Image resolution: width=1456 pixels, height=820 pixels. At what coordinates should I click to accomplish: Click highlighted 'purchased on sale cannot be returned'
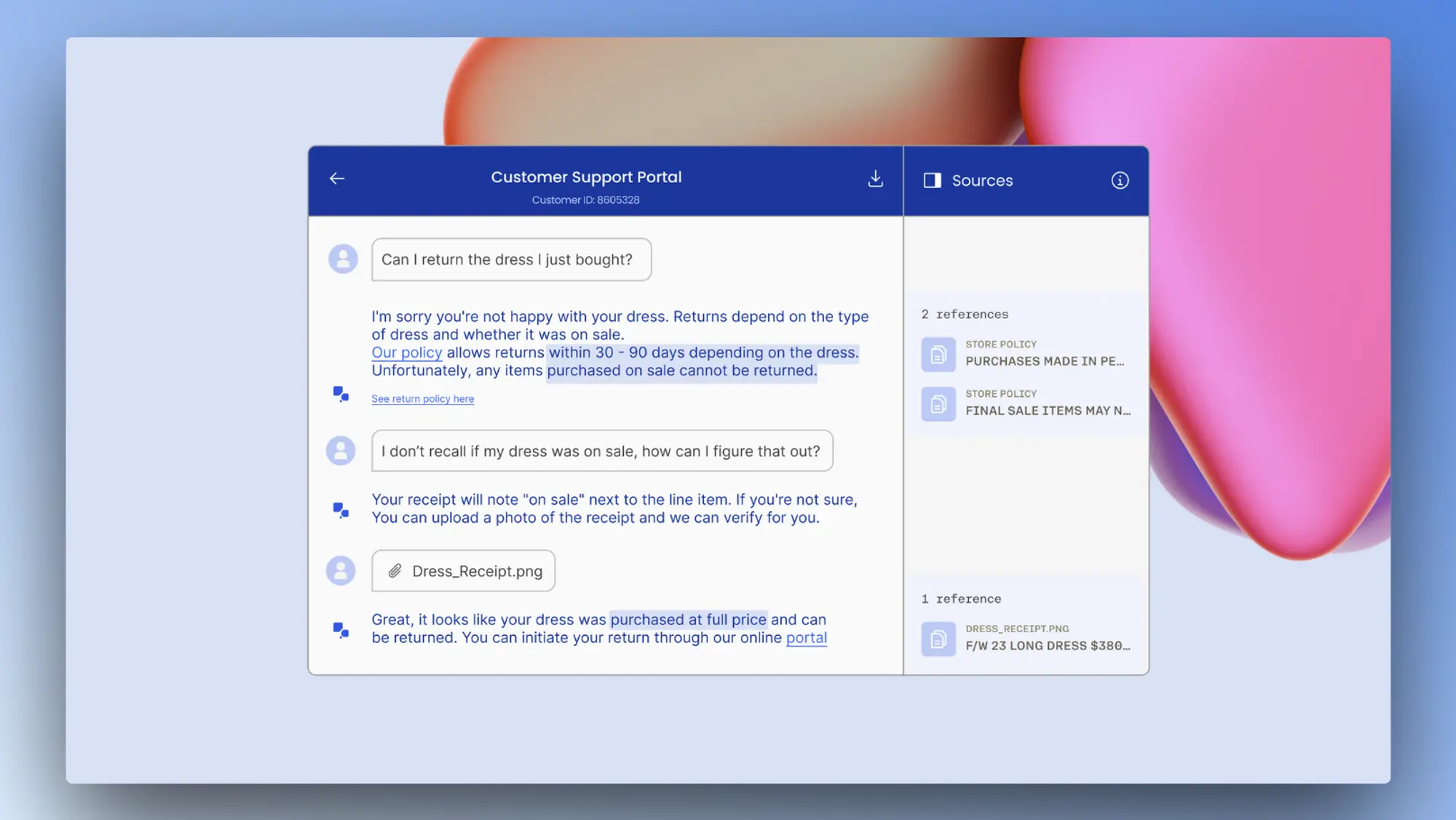(681, 371)
